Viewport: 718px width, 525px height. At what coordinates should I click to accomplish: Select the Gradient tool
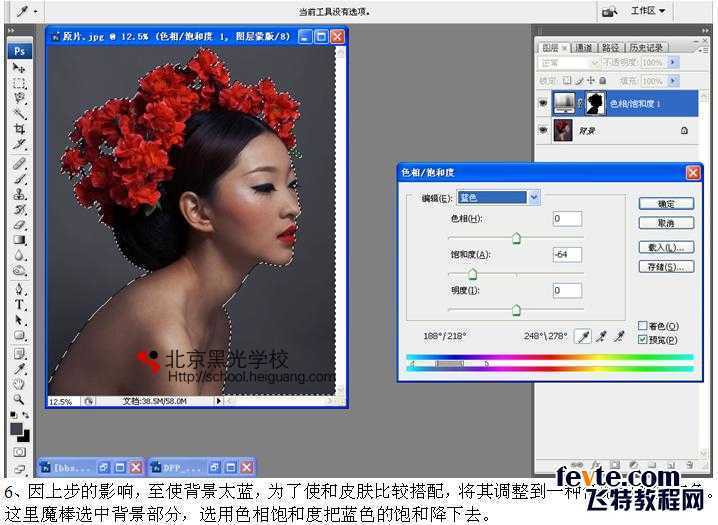[19, 239]
